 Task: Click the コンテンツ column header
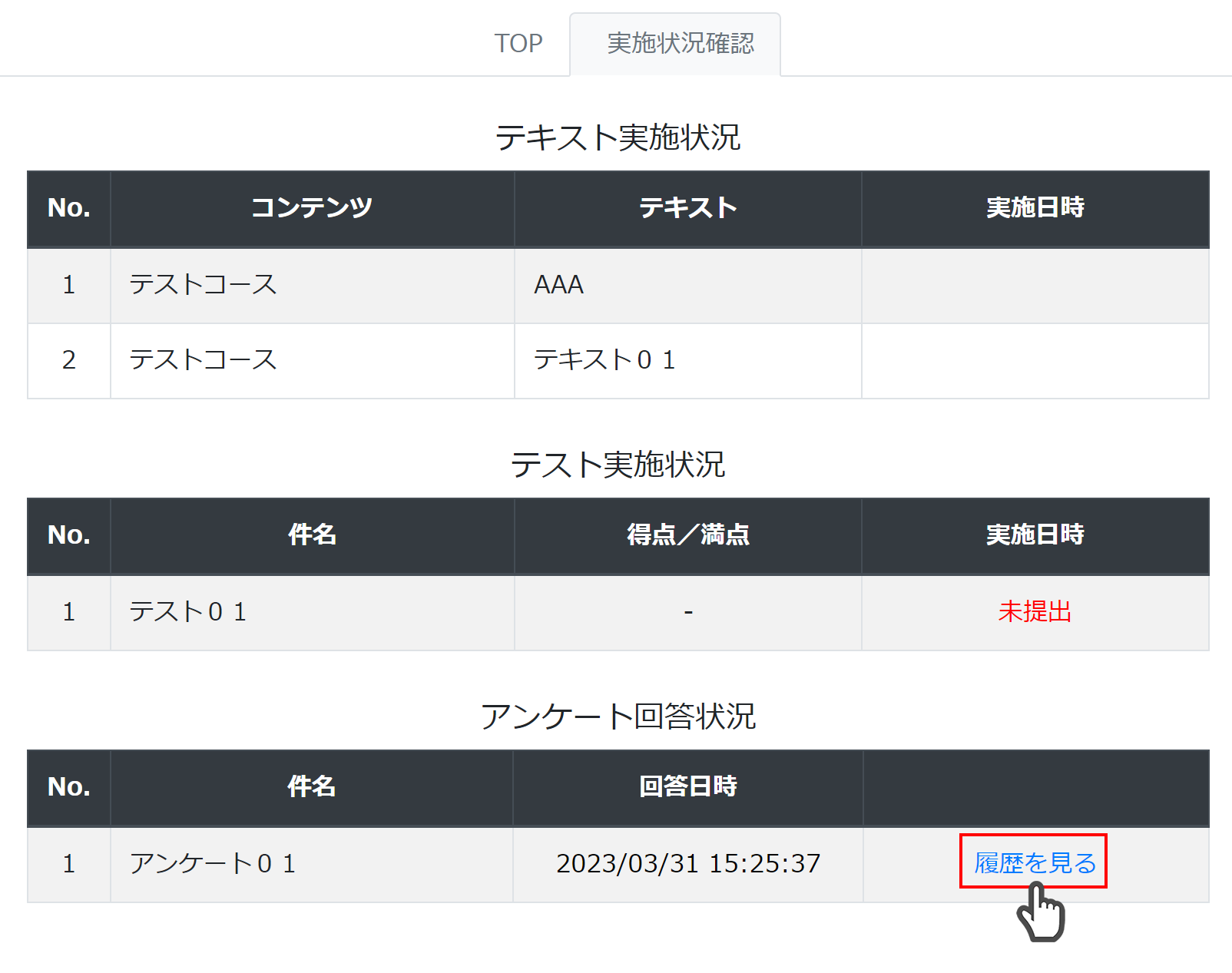tap(312, 208)
